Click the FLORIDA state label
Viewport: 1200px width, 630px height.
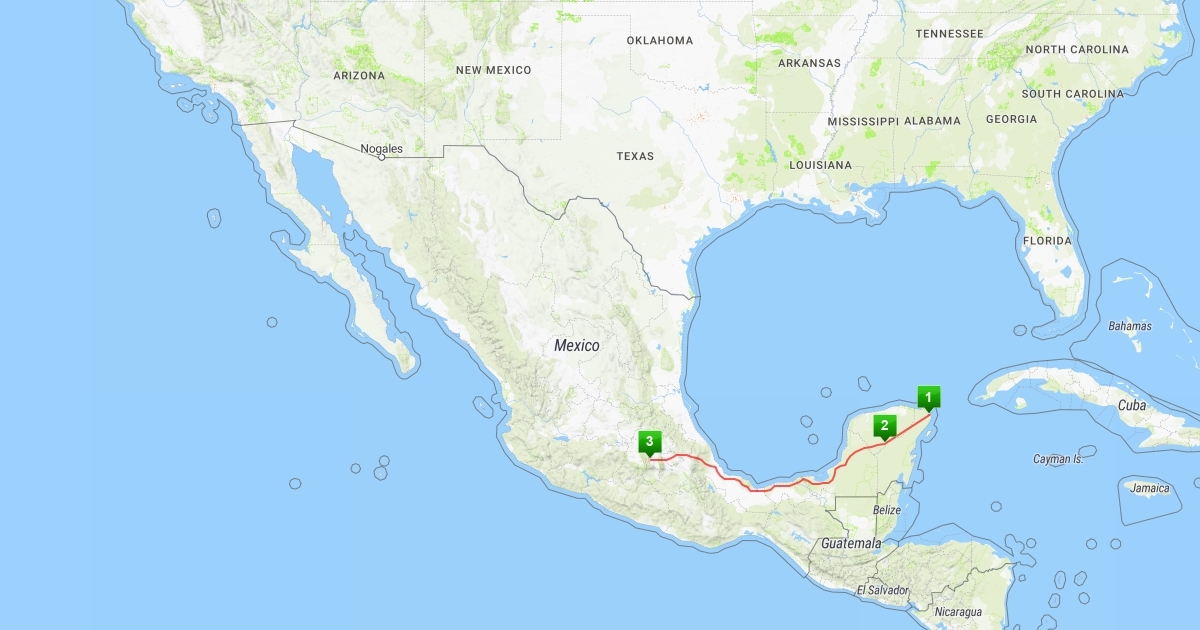(x=1047, y=241)
